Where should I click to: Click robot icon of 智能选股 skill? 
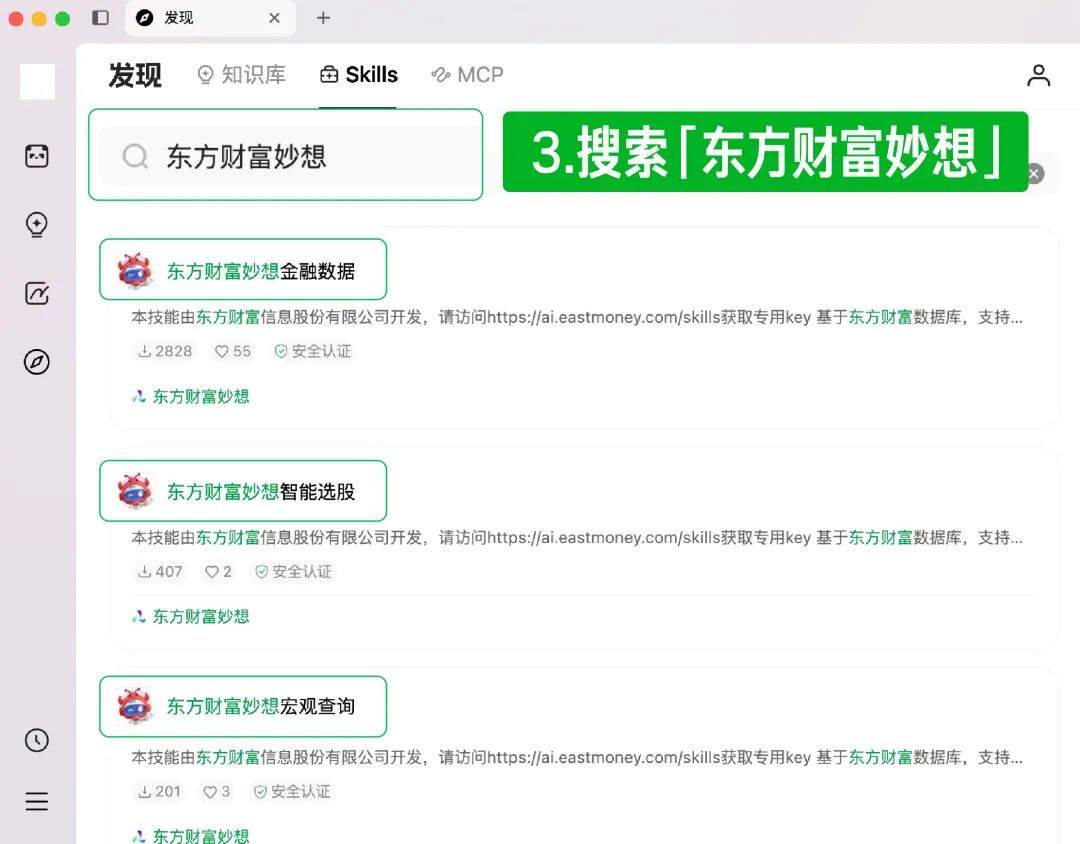(x=135, y=491)
